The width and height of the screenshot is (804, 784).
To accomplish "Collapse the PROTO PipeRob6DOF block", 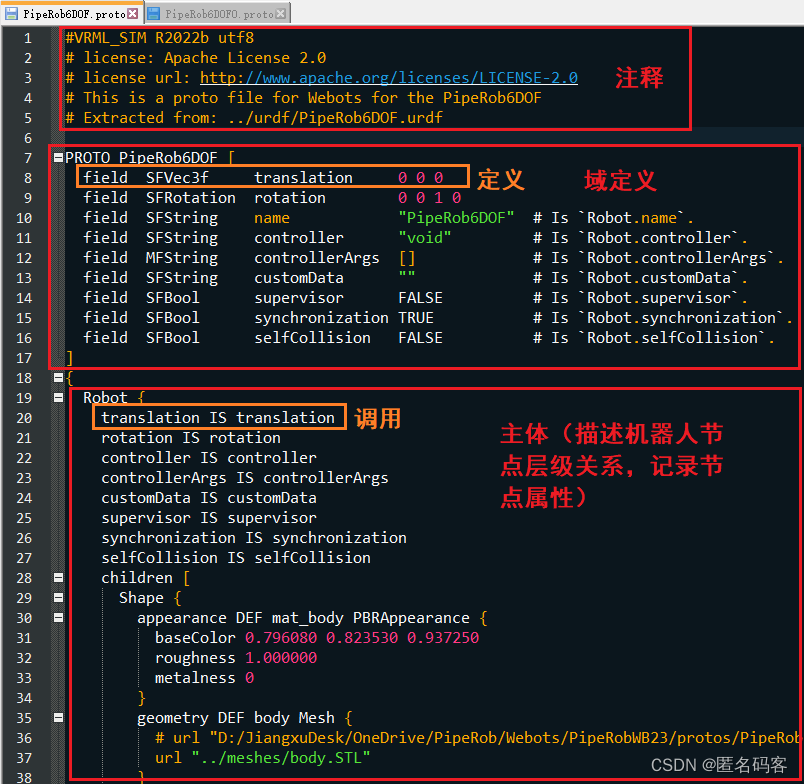I will pyautogui.click(x=58, y=157).
